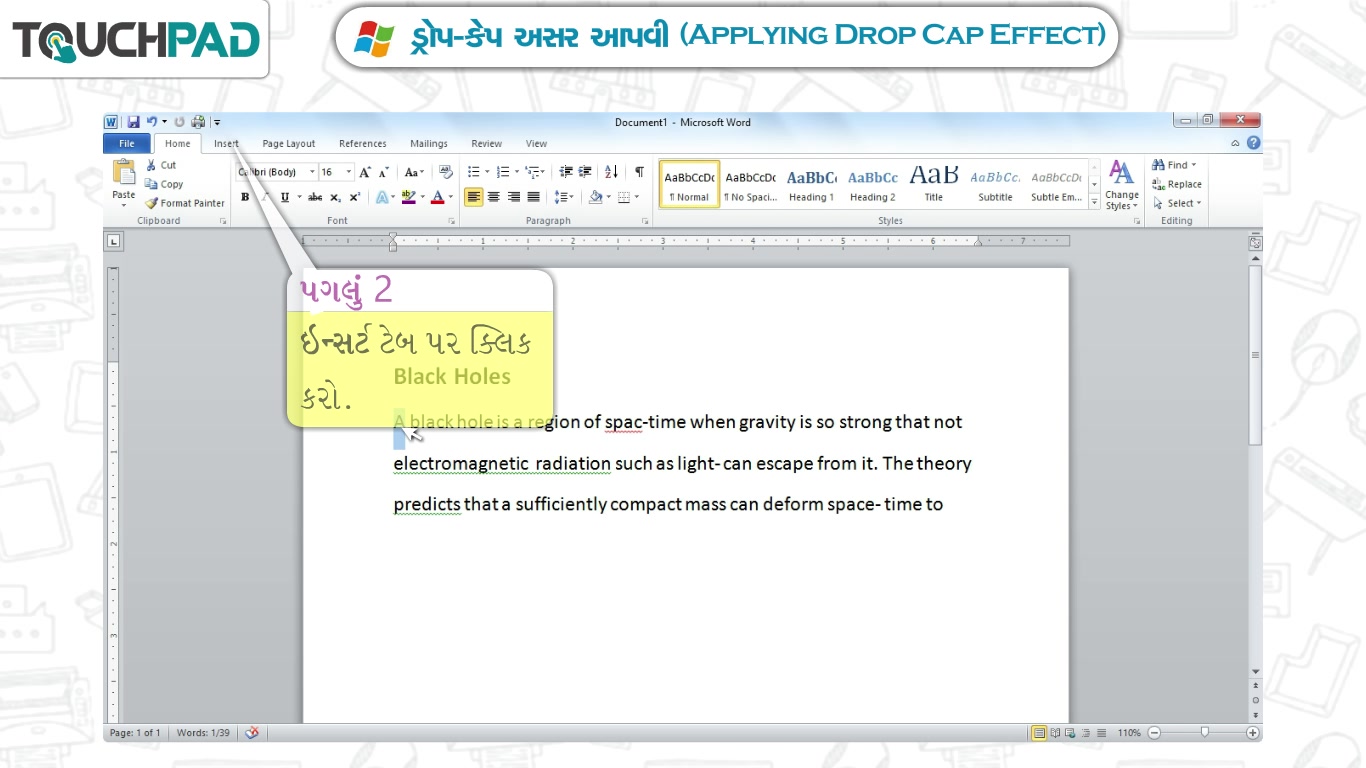Apply superscript formatting
Viewport: 1366px width, 768px height.
pos(354,197)
